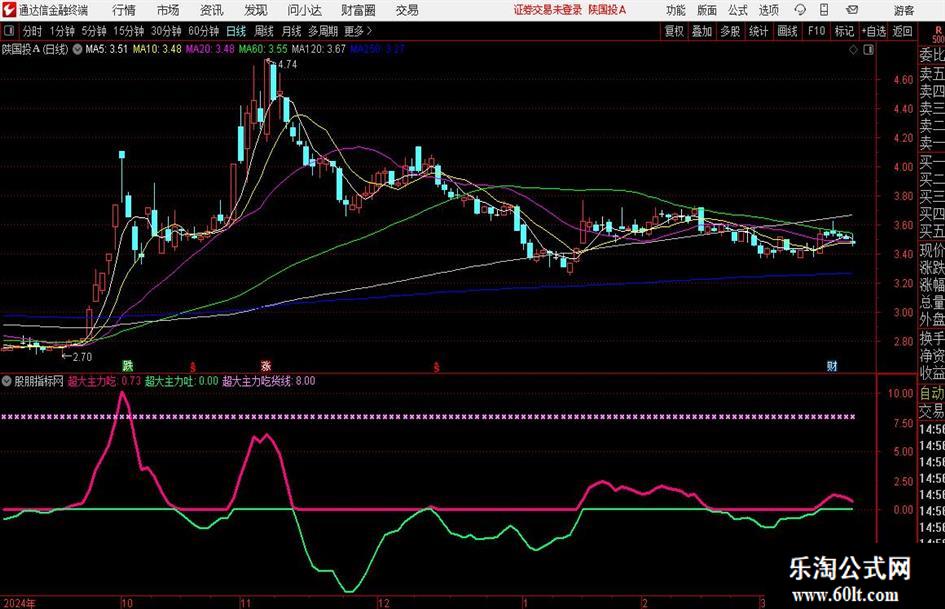Click the 标记 mark button
The height and width of the screenshot is (609, 945).
tap(844, 31)
